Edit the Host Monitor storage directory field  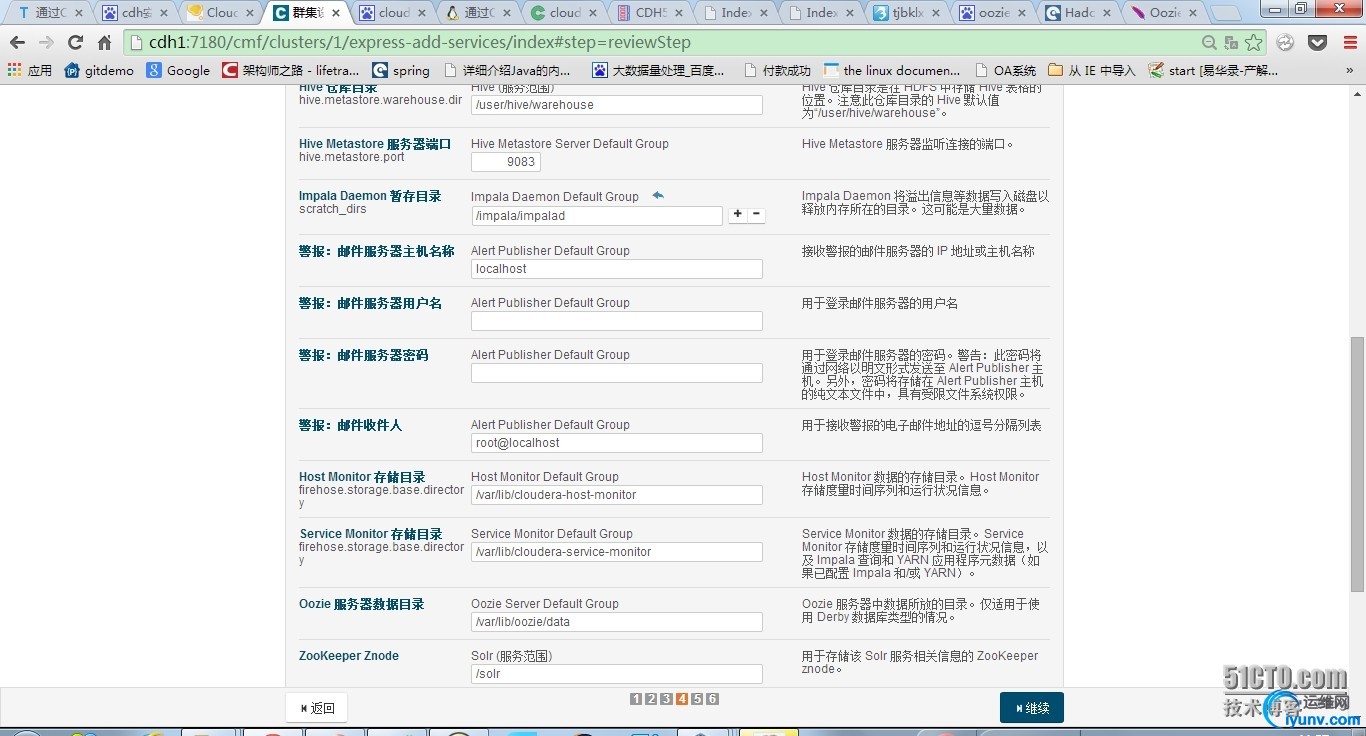click(x=617, y=495)
